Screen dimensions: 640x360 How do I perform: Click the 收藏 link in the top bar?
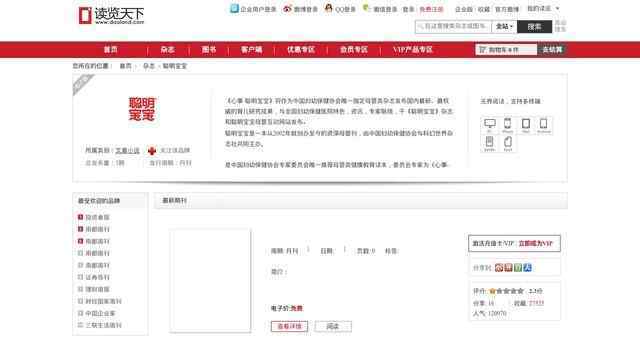(x=484, y=9)
